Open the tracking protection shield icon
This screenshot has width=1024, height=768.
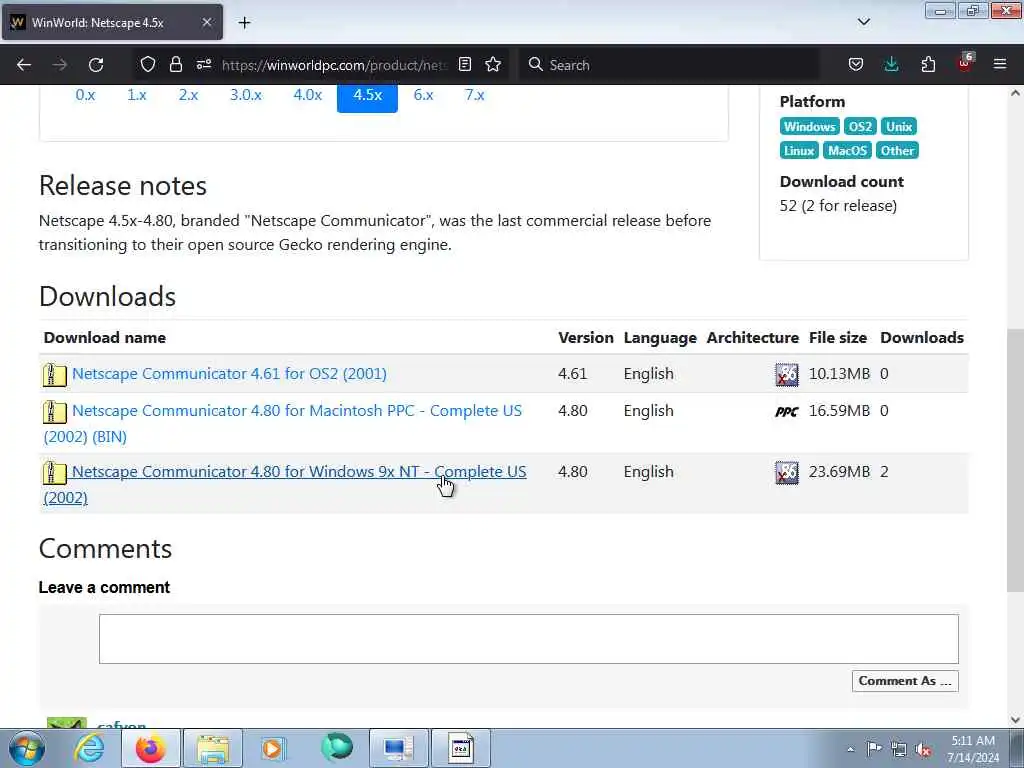click(148, 65)
